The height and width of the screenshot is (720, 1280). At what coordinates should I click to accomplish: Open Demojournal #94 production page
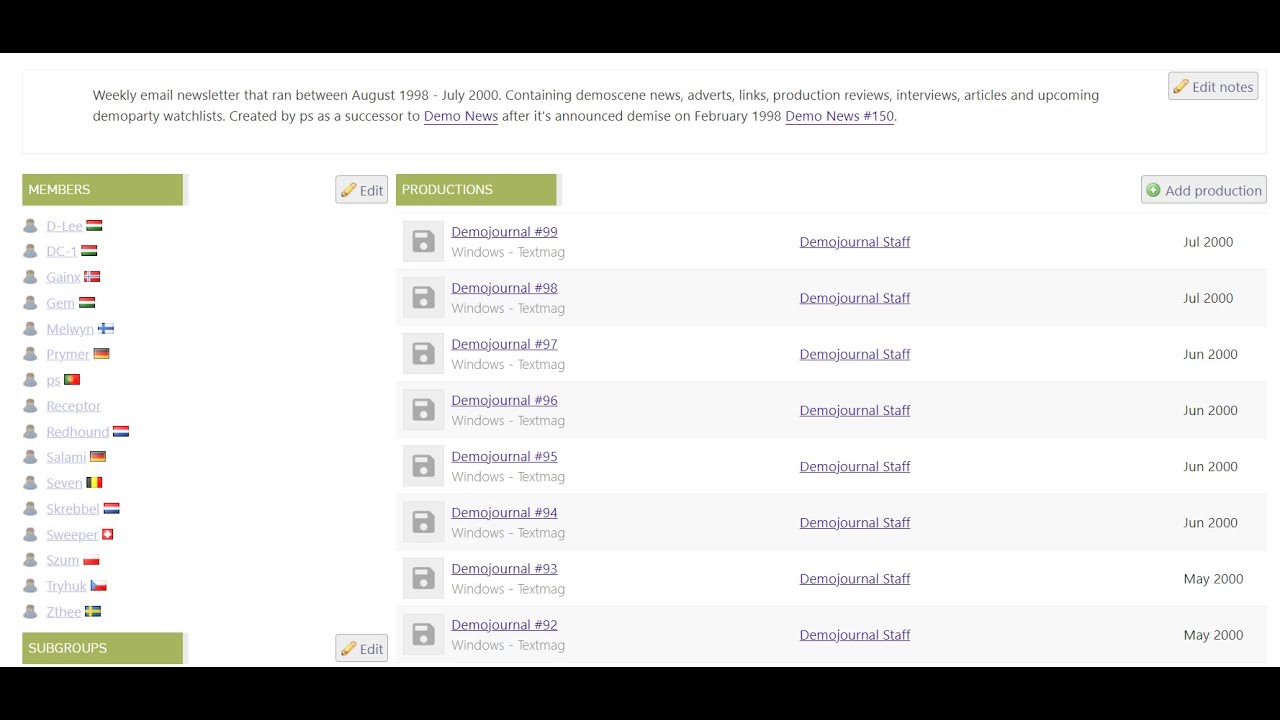(x=504, y=512)
